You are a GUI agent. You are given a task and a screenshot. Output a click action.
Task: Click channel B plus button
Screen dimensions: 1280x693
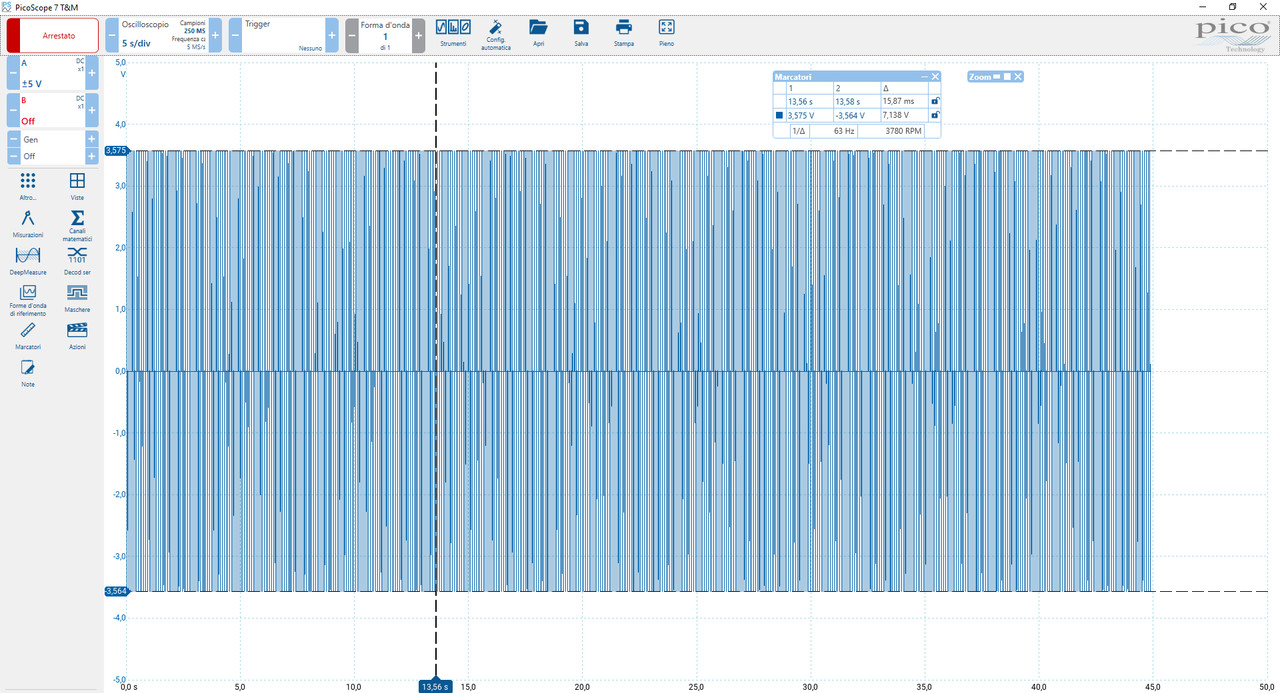92,110
